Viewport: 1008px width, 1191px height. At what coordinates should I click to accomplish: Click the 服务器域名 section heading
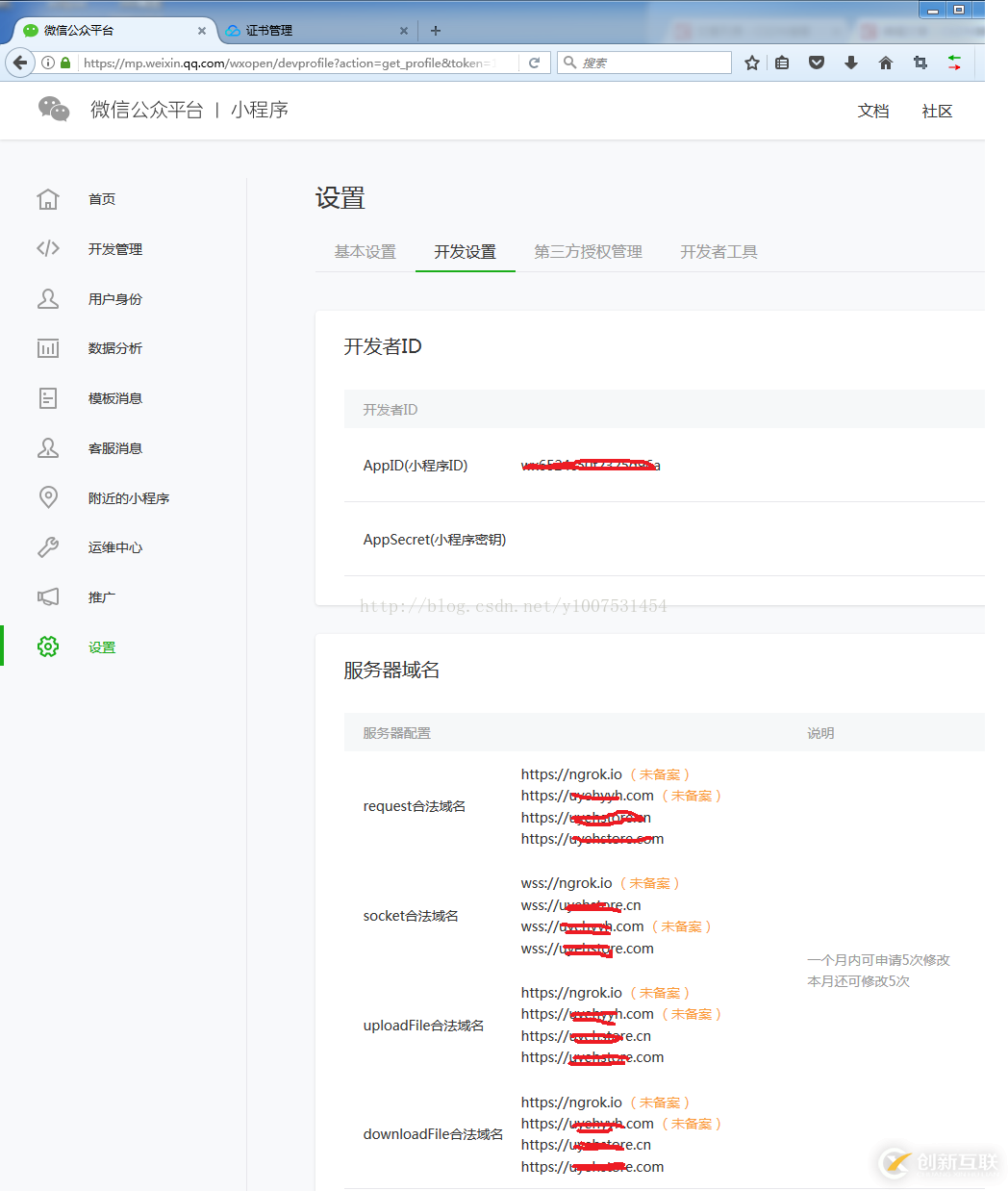tap(391, 671)
